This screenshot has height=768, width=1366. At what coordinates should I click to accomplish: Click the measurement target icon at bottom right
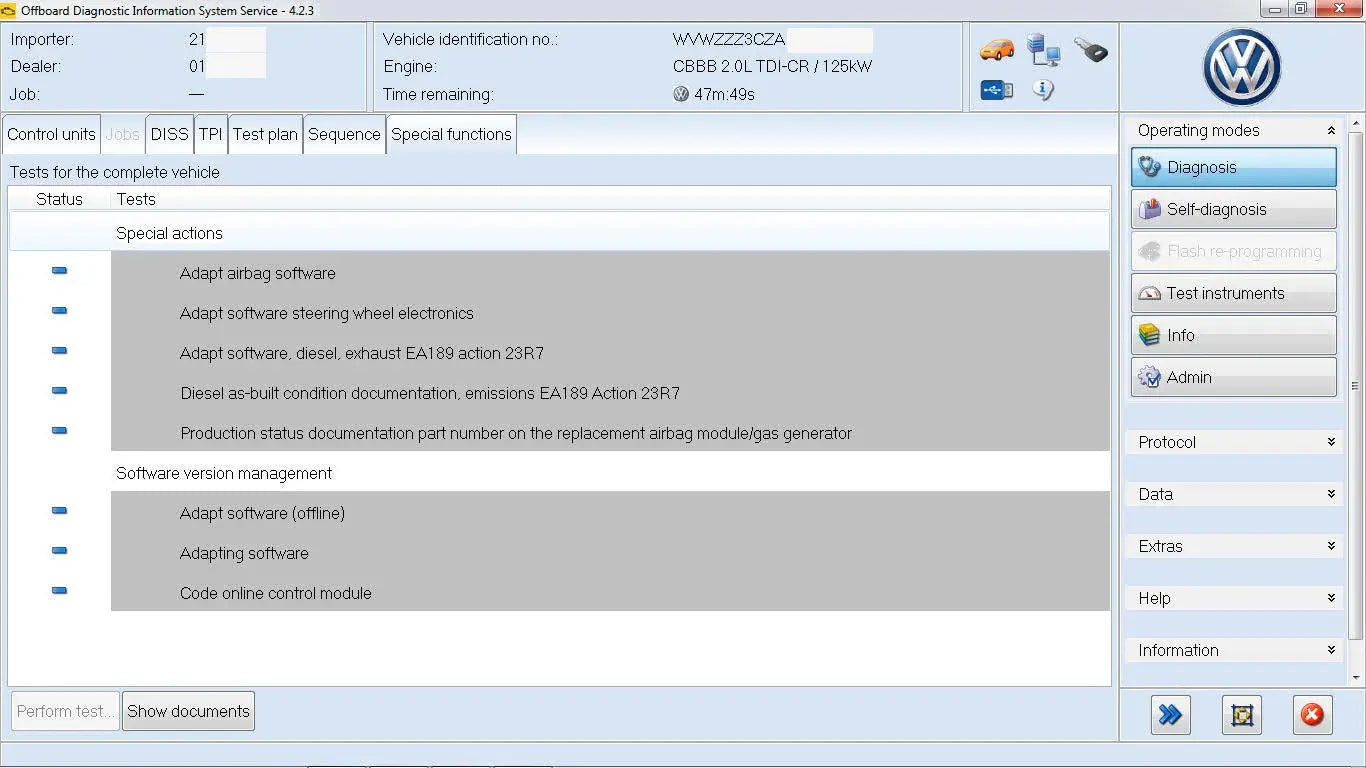coord(1241,714)
